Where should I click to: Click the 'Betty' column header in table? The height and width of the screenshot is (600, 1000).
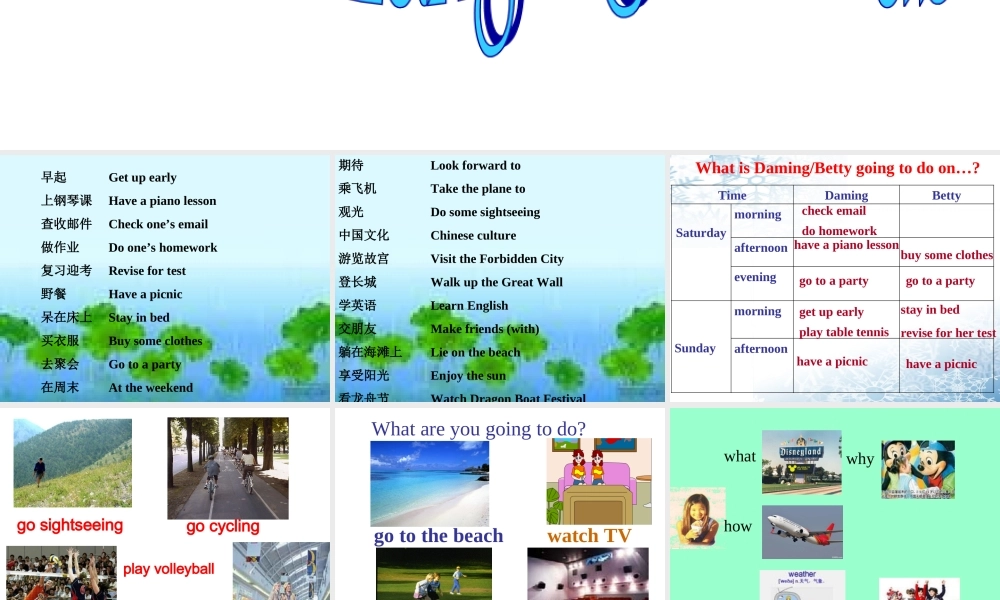946,195
